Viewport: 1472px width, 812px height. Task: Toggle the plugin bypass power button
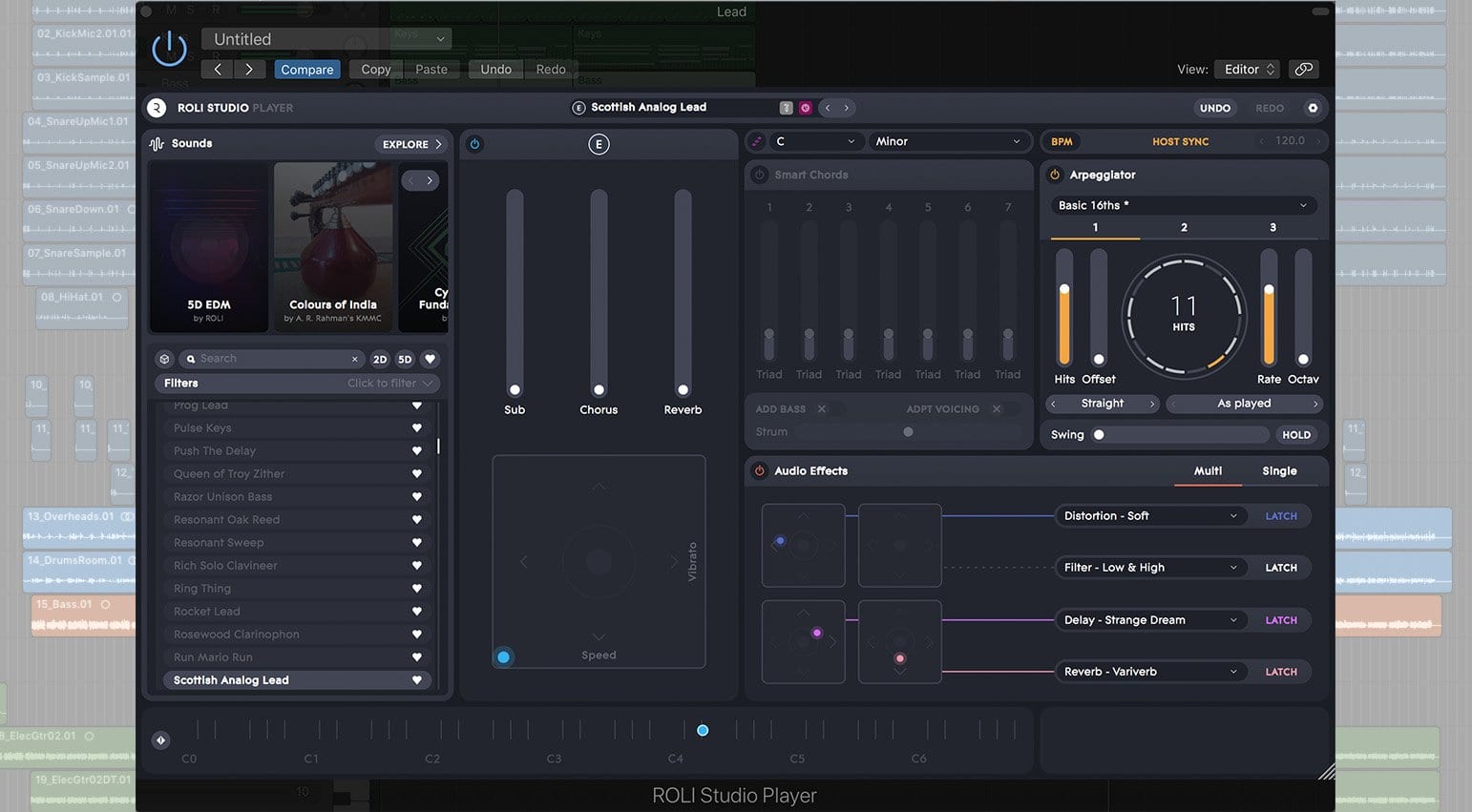[x=170, y=49]
